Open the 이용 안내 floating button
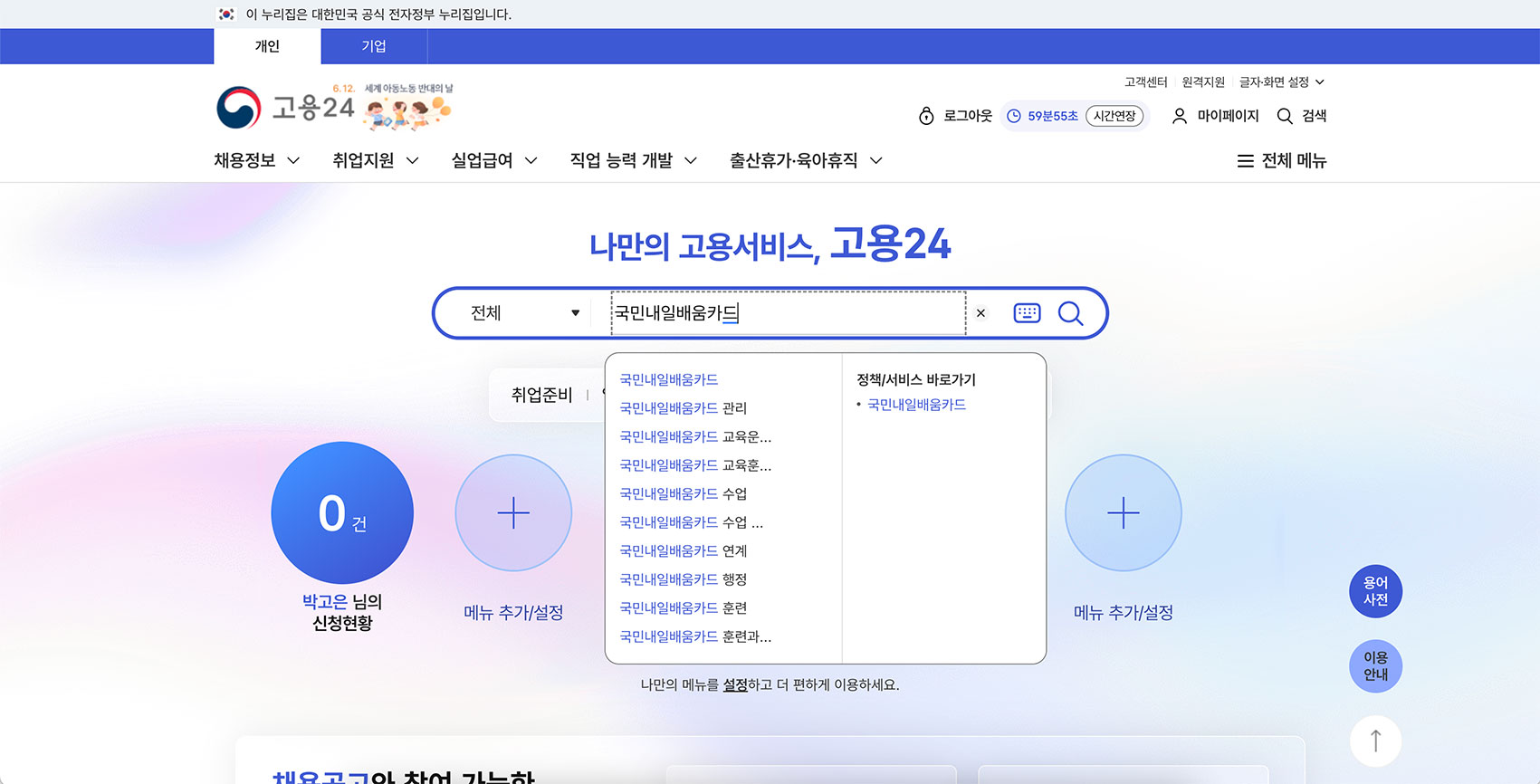This screenshot has width=1540, height=784. pos(1375,666)
